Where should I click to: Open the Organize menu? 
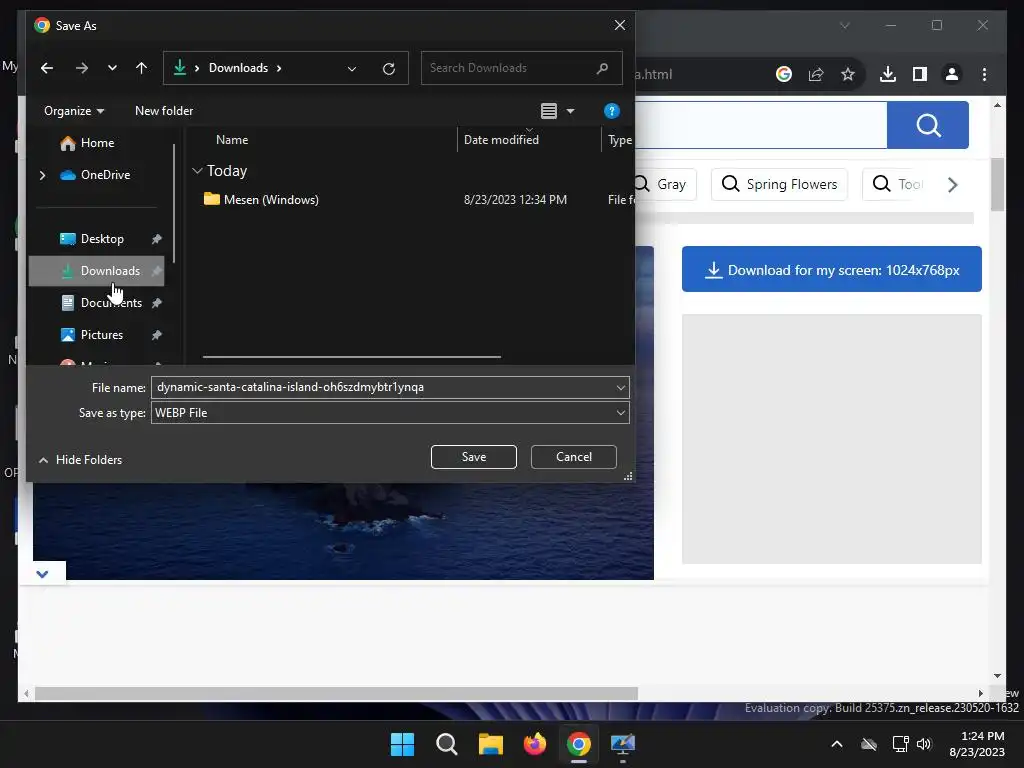click(74, 111)
